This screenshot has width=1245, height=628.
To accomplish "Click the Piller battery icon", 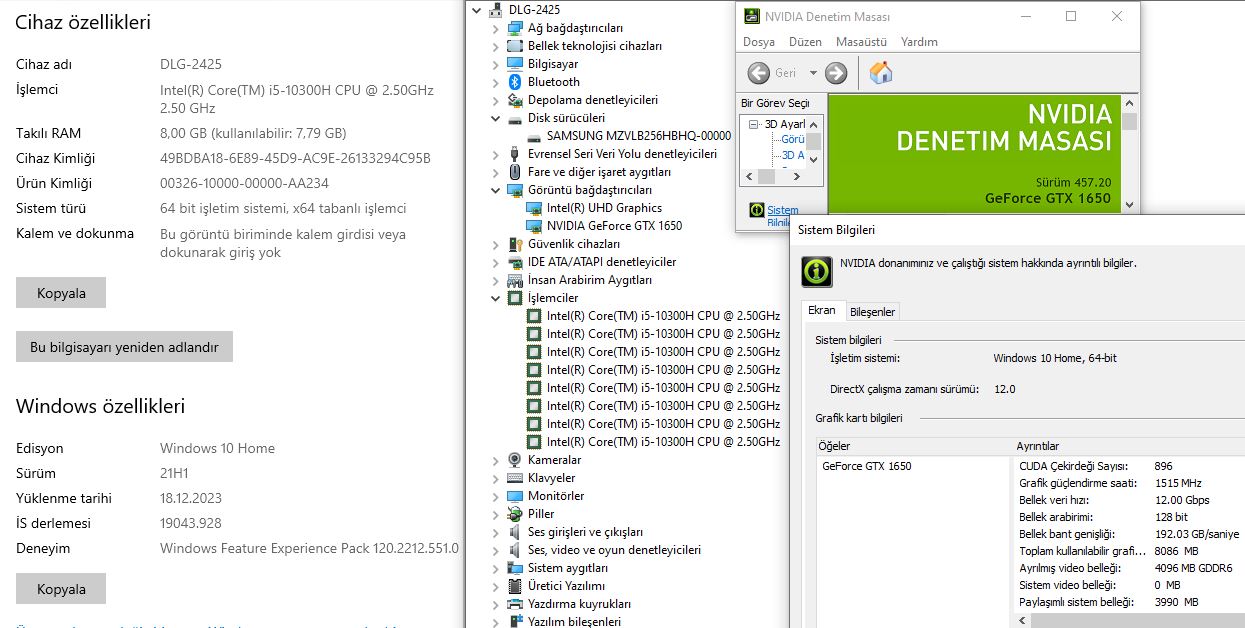I will click(515, 514).
